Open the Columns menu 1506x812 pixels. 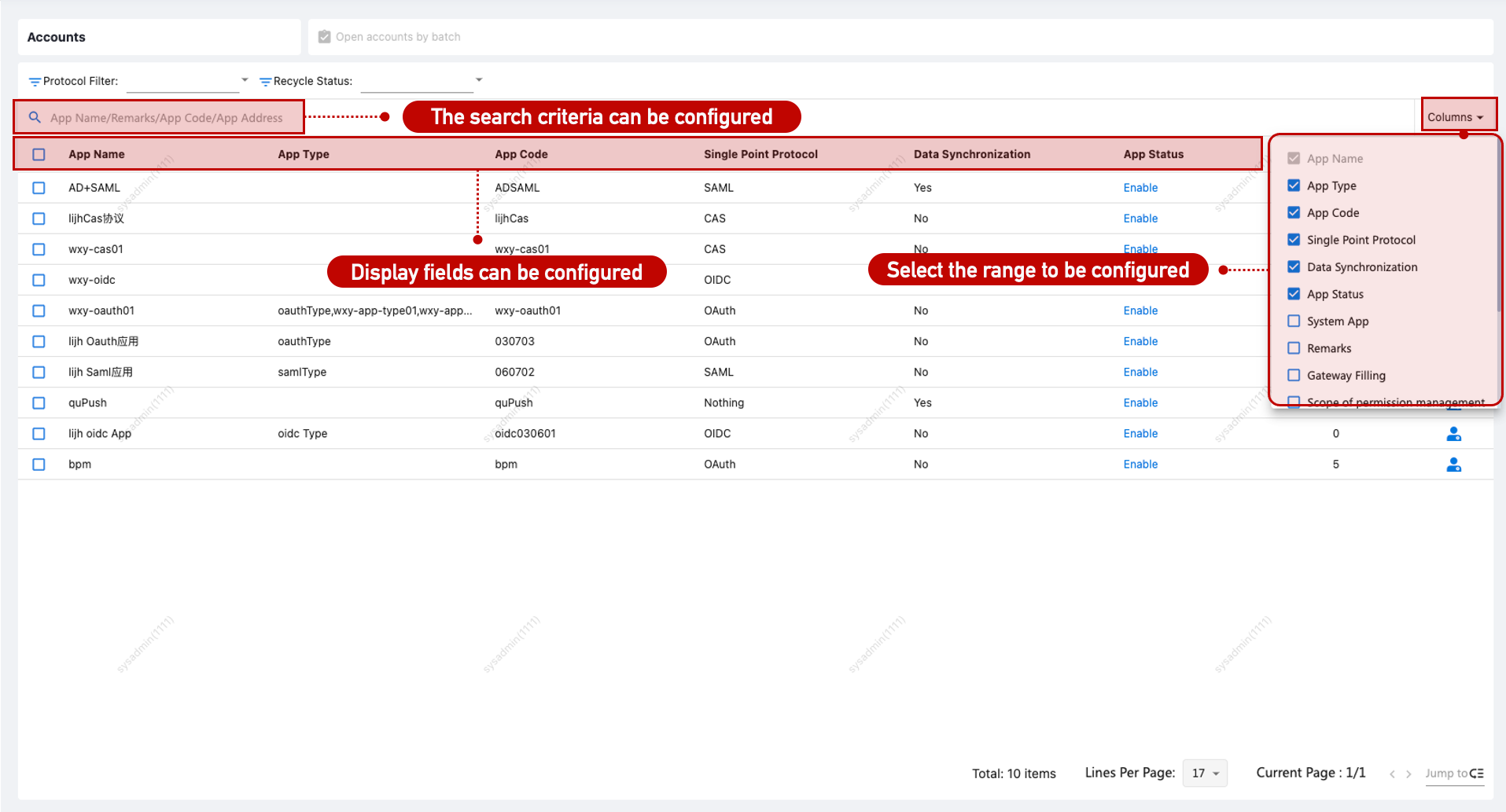[x=1457, y=116]
